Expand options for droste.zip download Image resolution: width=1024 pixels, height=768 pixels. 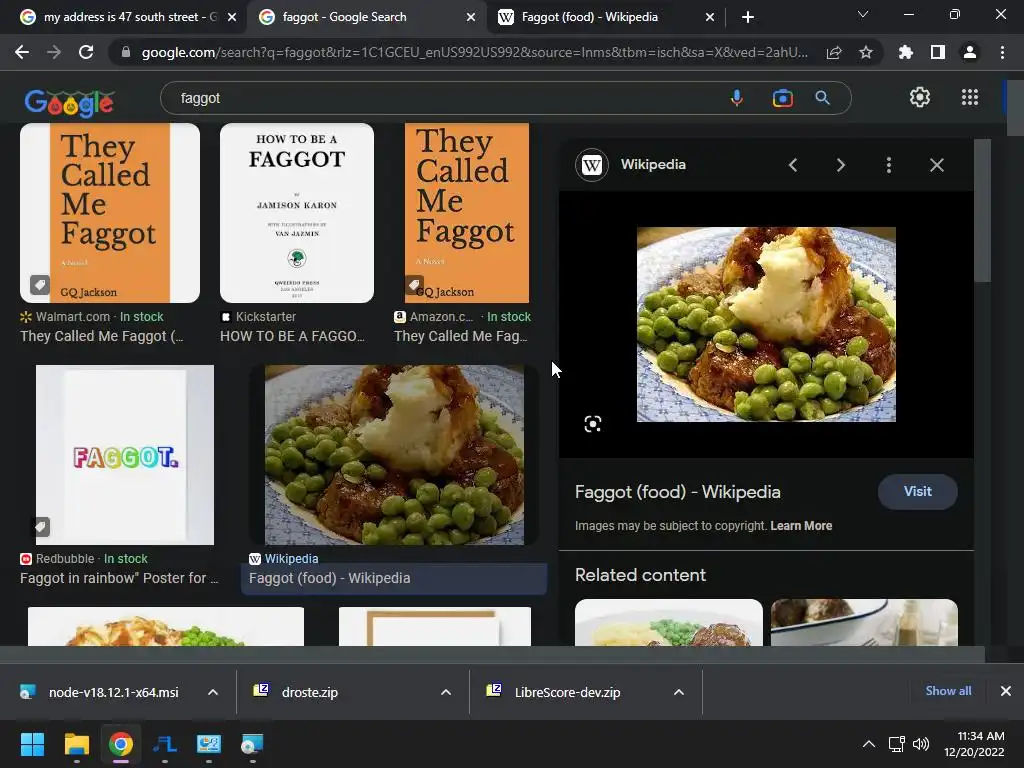(446, 692)
